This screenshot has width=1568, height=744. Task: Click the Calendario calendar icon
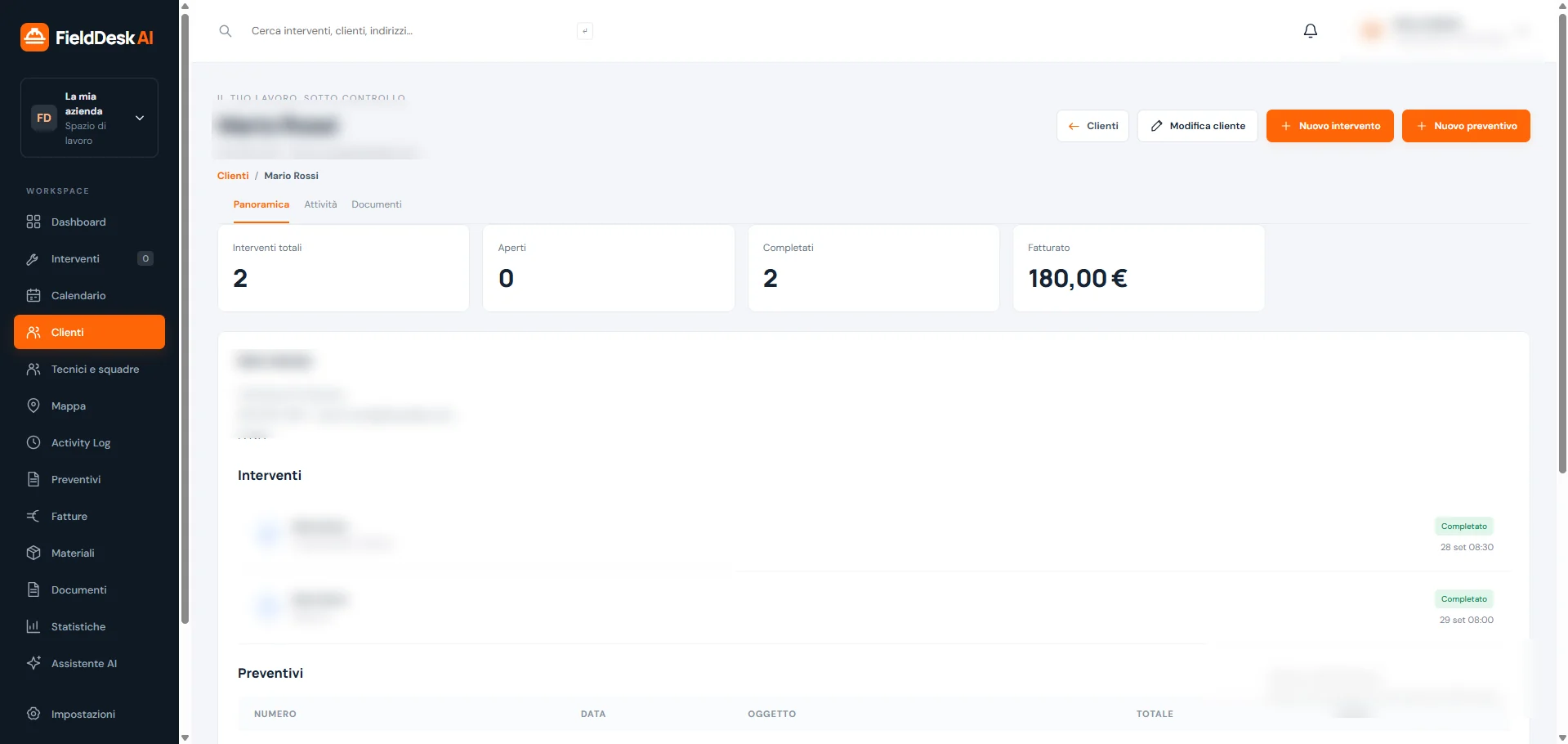pos(34,295)
